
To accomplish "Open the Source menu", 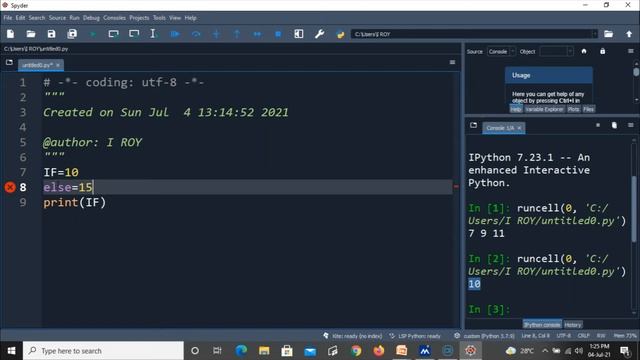I will (x=57, y=18).
